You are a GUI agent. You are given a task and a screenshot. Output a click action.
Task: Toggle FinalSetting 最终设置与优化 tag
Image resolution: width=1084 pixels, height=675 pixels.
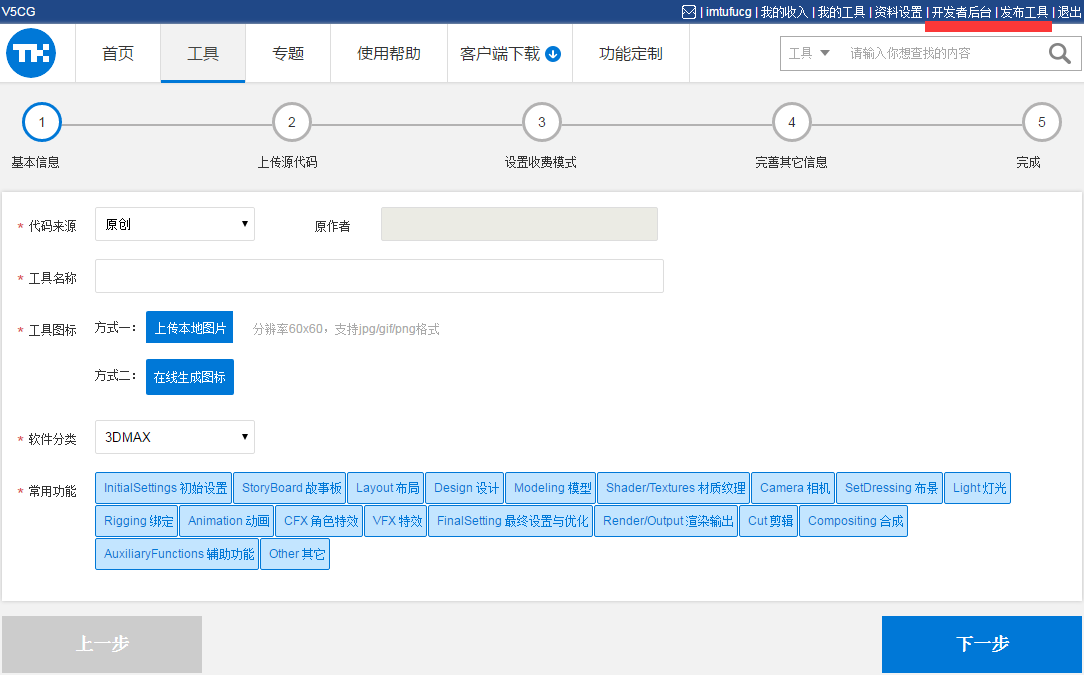(512, 521)
